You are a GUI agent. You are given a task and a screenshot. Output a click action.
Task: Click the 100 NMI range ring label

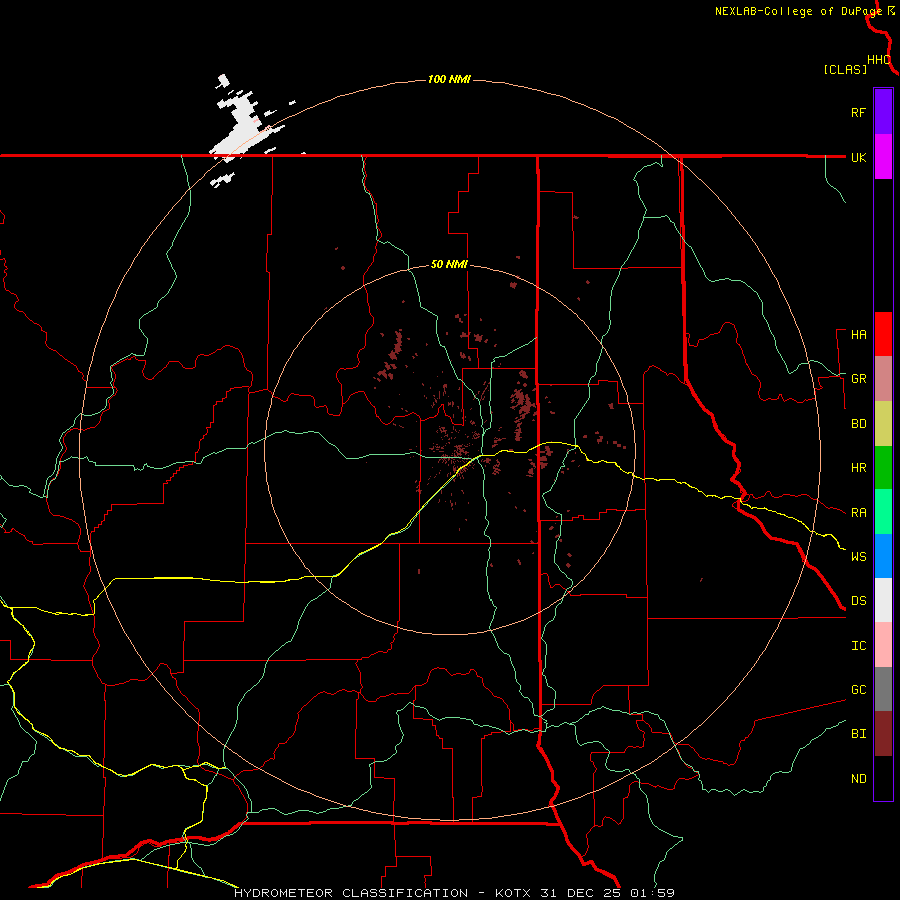pos(449,79)
